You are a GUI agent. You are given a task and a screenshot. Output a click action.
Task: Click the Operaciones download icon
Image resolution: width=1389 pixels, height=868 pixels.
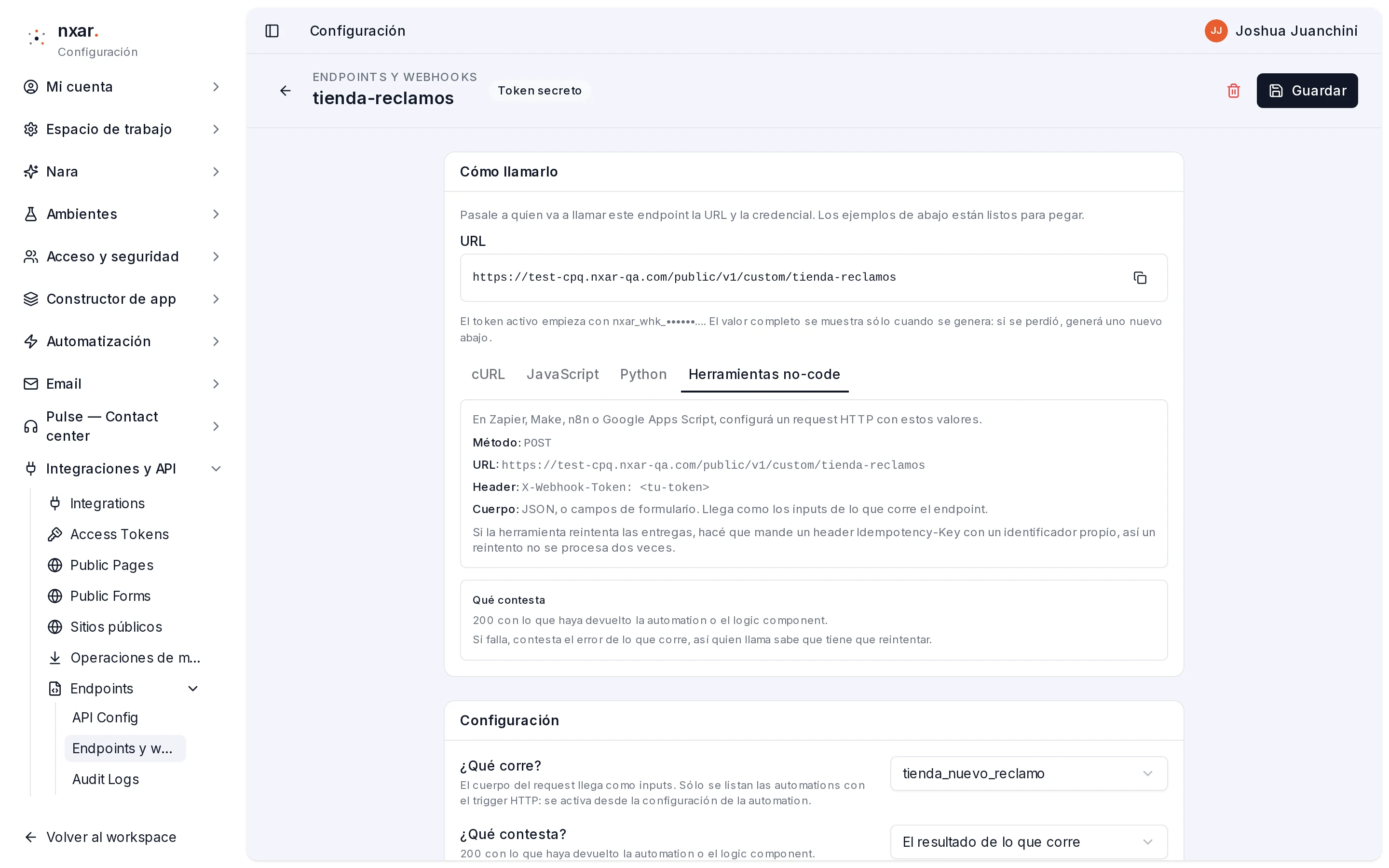[x=55, y=658]
